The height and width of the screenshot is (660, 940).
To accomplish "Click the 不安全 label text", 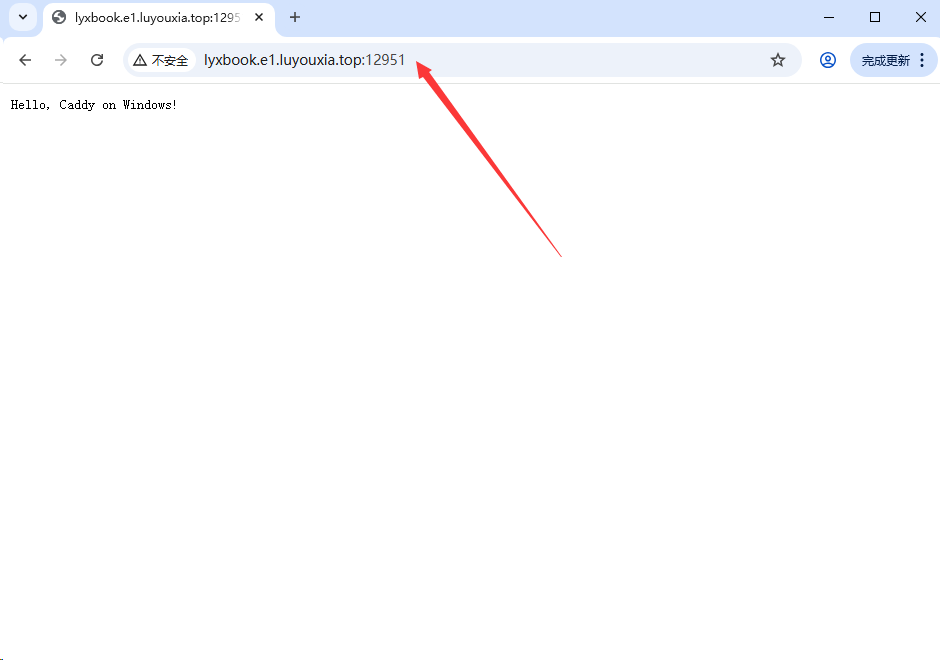I will (x=170, y=60).
